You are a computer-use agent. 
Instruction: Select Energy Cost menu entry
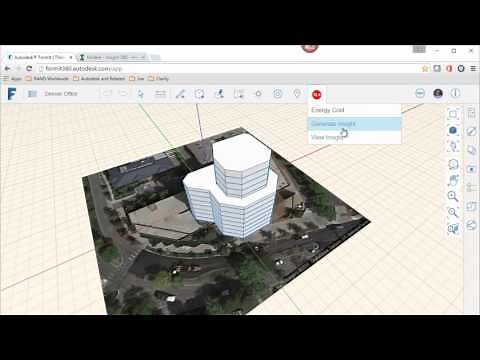point(354,110)
